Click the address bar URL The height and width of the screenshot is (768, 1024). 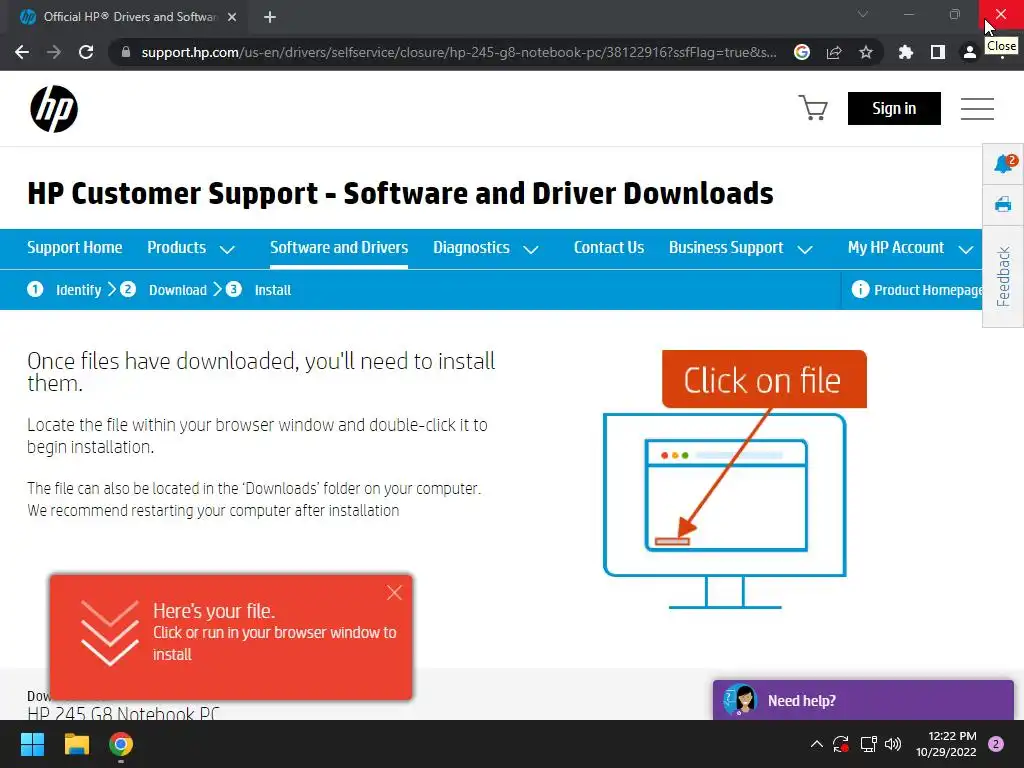(458, 52)
